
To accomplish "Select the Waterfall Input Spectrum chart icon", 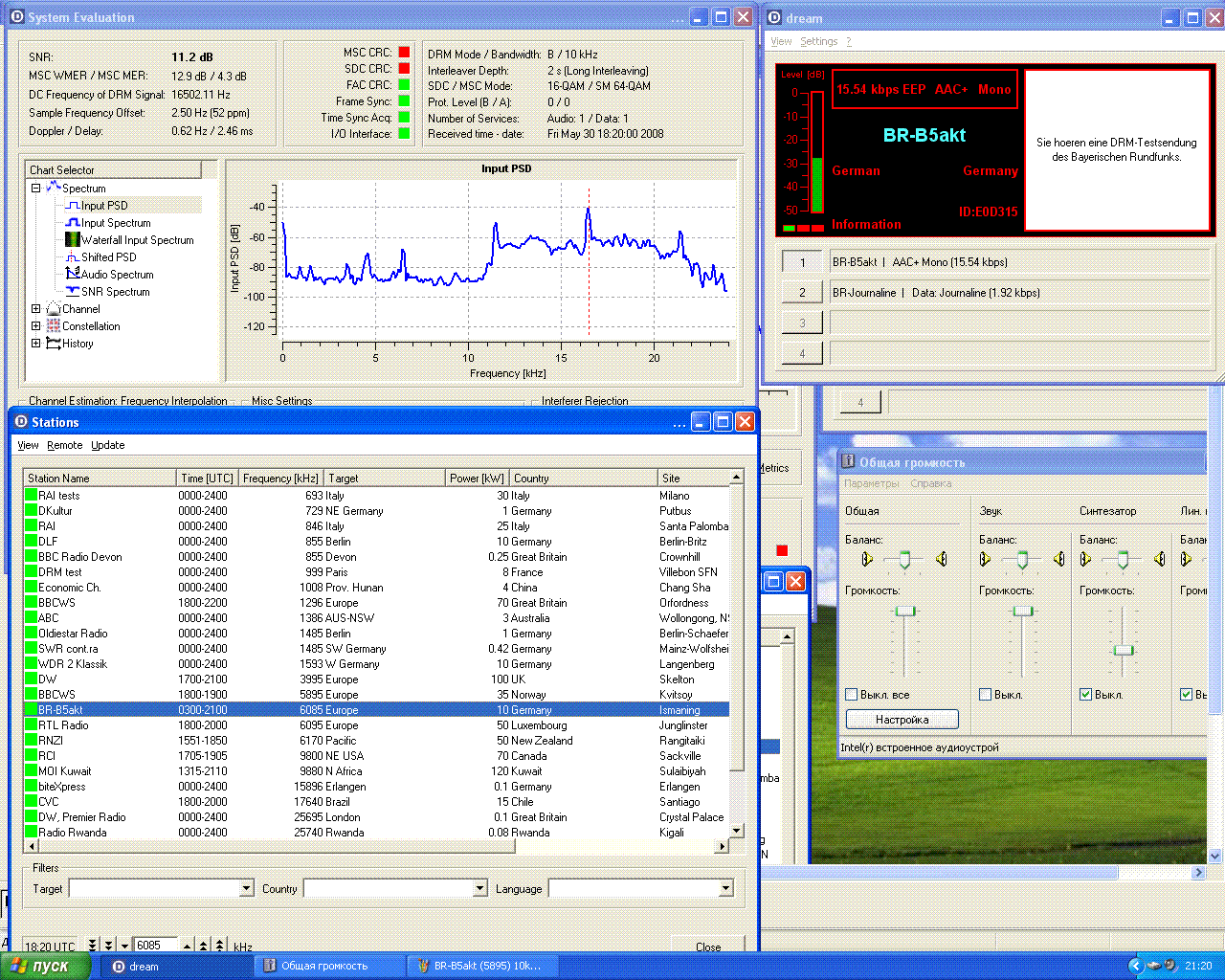I will pos(73,240).
